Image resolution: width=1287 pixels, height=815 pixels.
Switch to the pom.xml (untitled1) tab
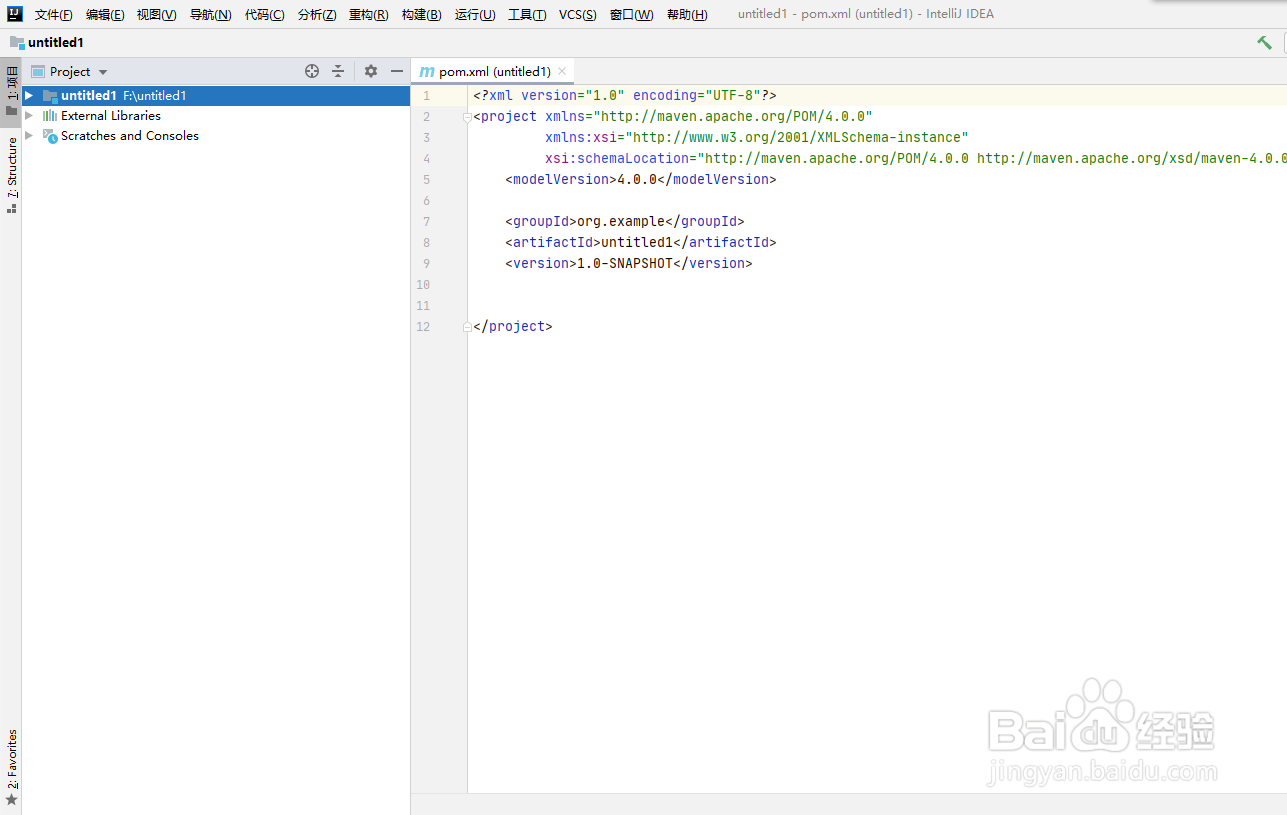click(x=494, y=72)
